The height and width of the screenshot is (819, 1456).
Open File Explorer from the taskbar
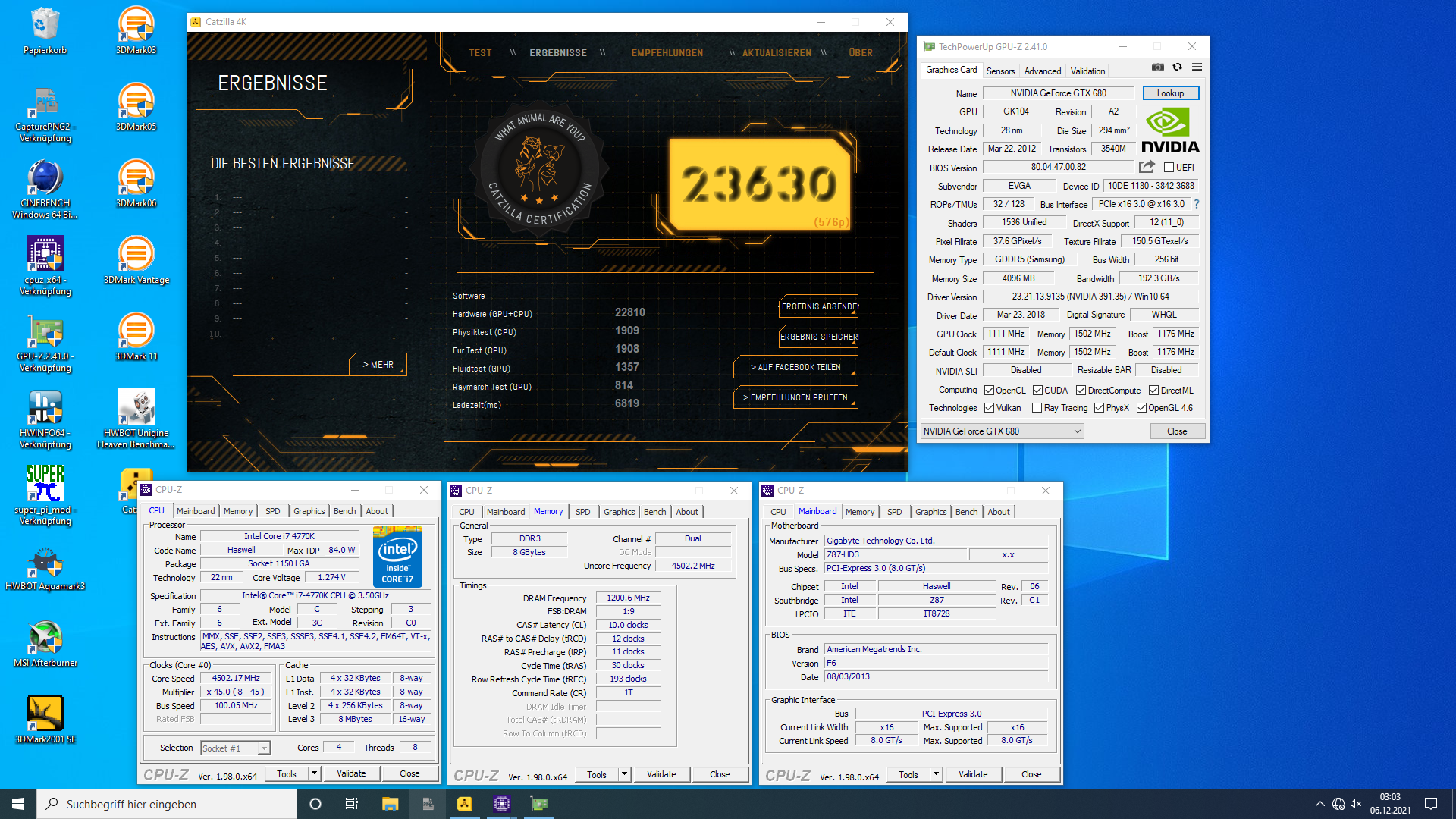click(x=390, y=804)
